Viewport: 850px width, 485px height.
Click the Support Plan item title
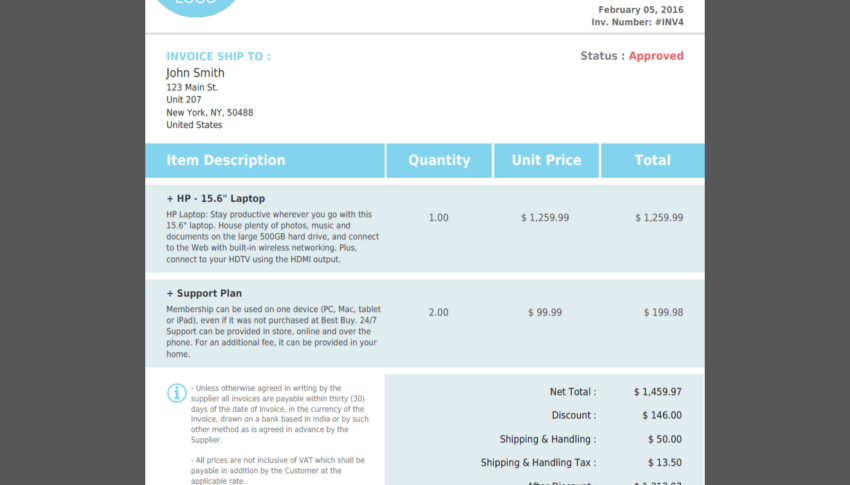coord(204,294)
